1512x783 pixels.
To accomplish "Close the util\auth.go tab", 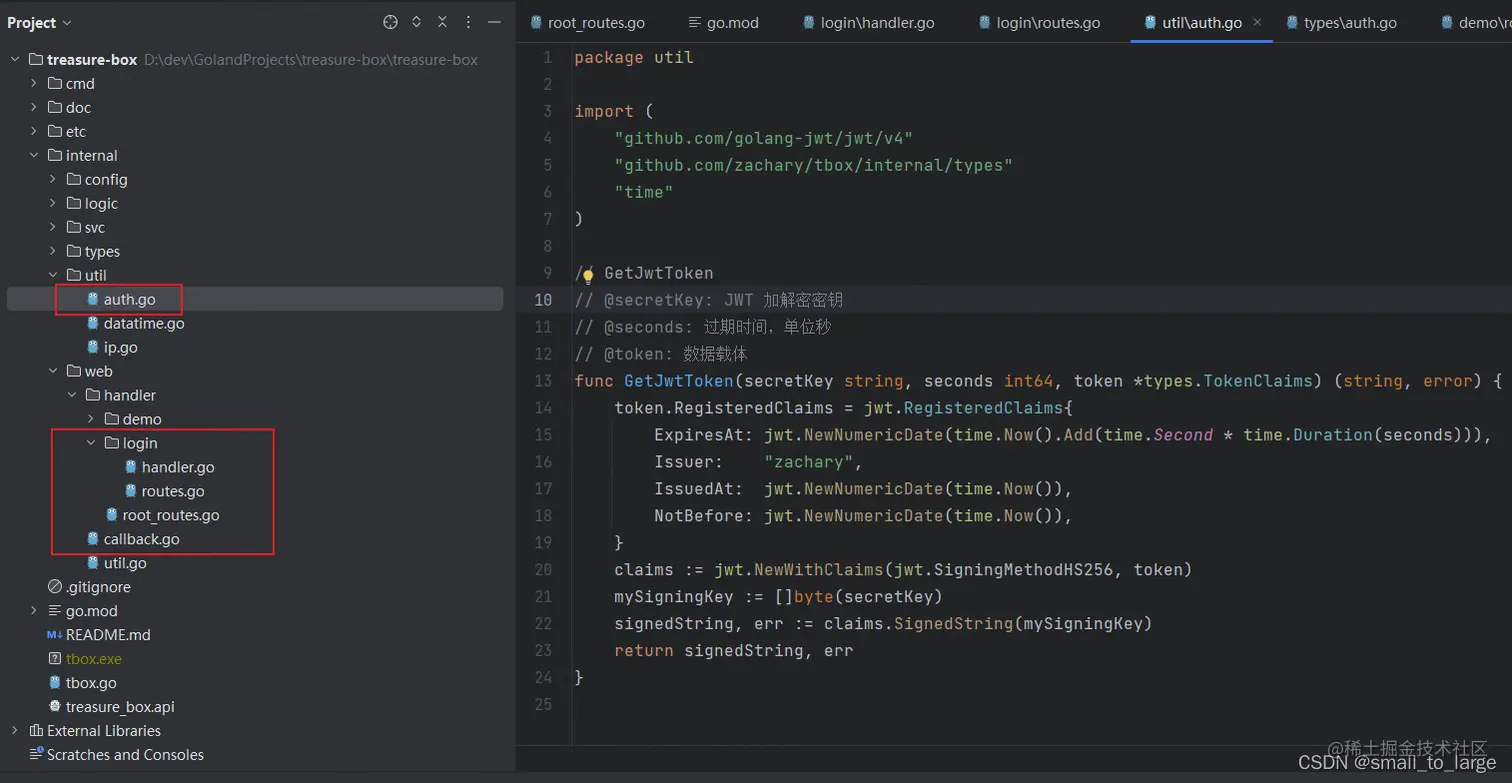I will 1257,22.
